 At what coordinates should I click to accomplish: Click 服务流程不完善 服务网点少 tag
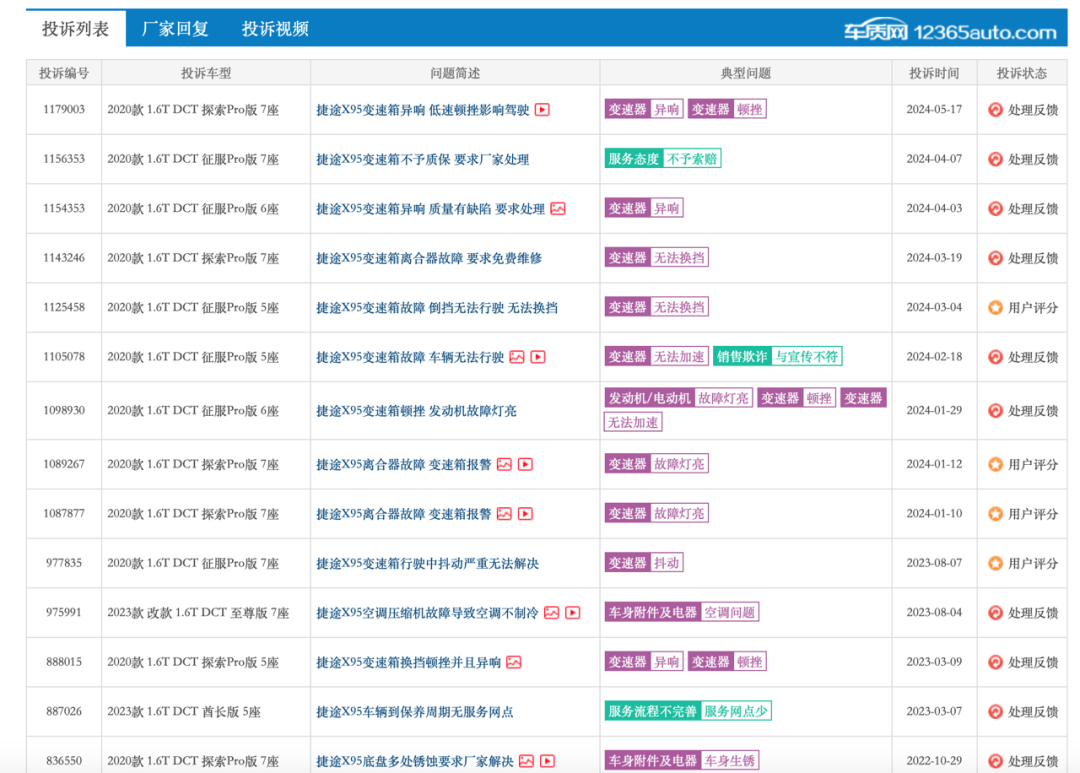click(x=687, y=711)
